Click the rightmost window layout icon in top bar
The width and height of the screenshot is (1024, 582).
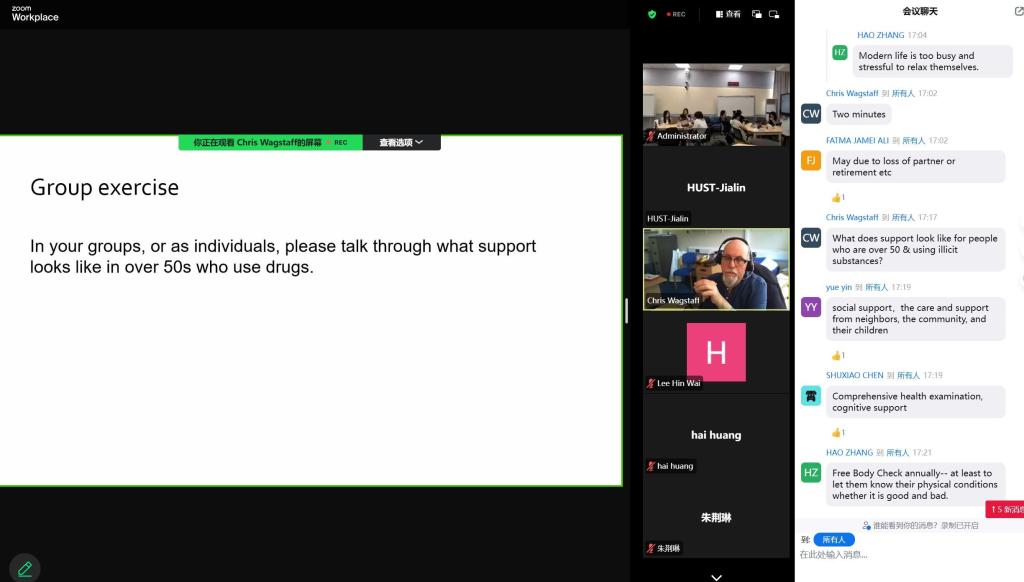point(775,14)
